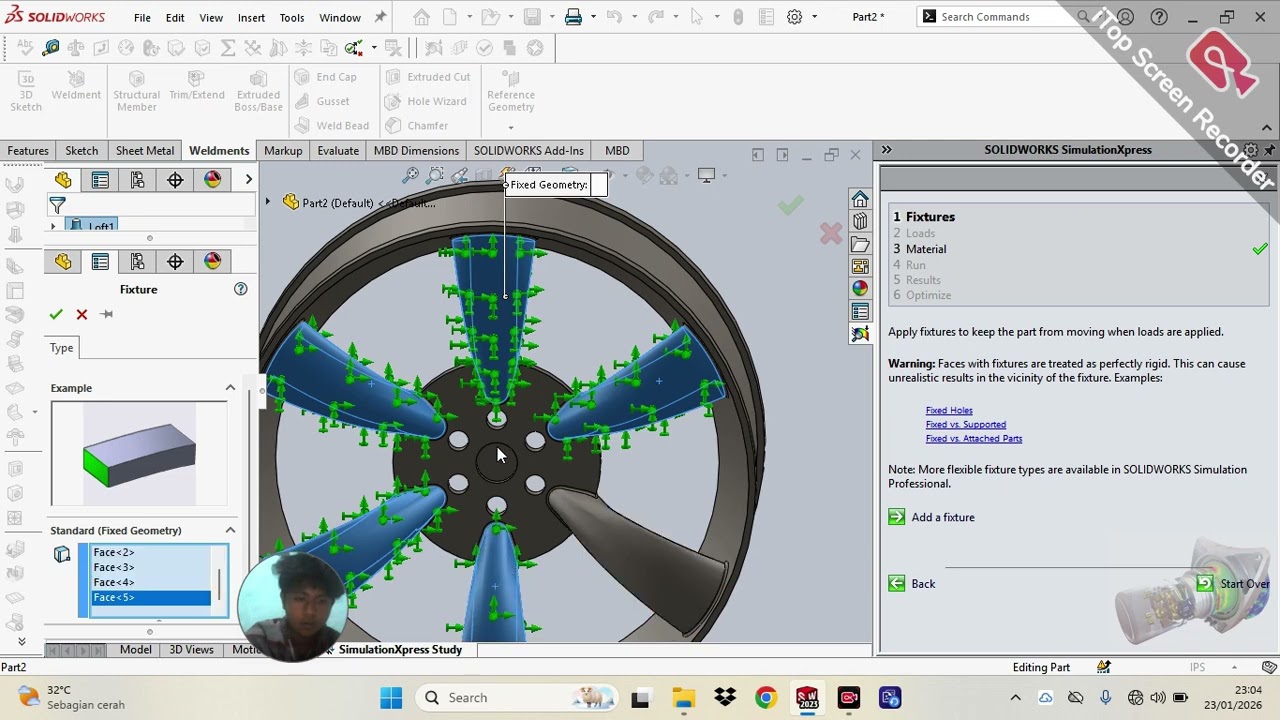Click the Measure tool icon
Image resolution: width=1280 pixels, height=720 pixels.
click(51, 48)
